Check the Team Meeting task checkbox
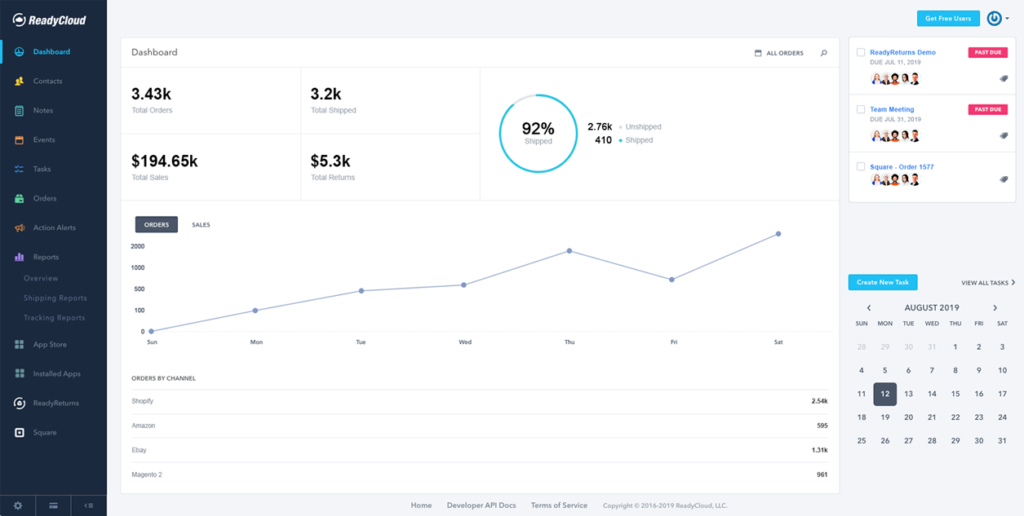This screenshot has height=516, width=1024. click(x=860, y=109)
